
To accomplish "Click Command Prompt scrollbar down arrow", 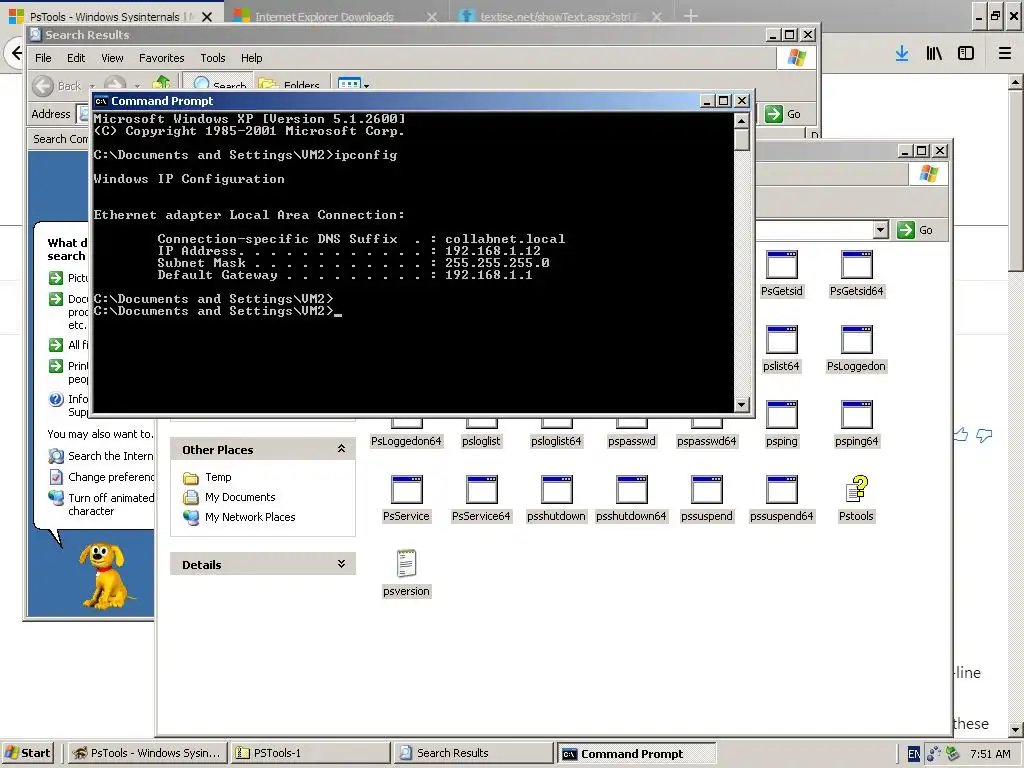I will pyautogui.click(x=741, y=404).
